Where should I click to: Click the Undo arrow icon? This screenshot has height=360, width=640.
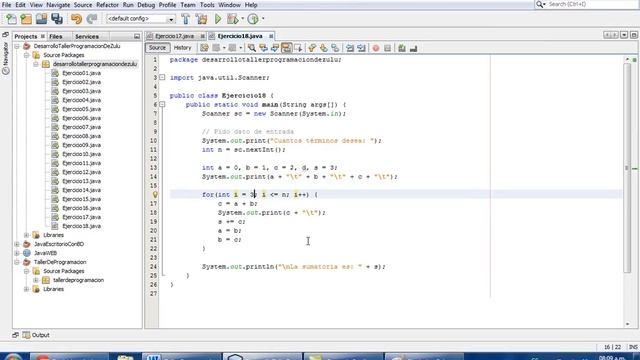[76, 19]
